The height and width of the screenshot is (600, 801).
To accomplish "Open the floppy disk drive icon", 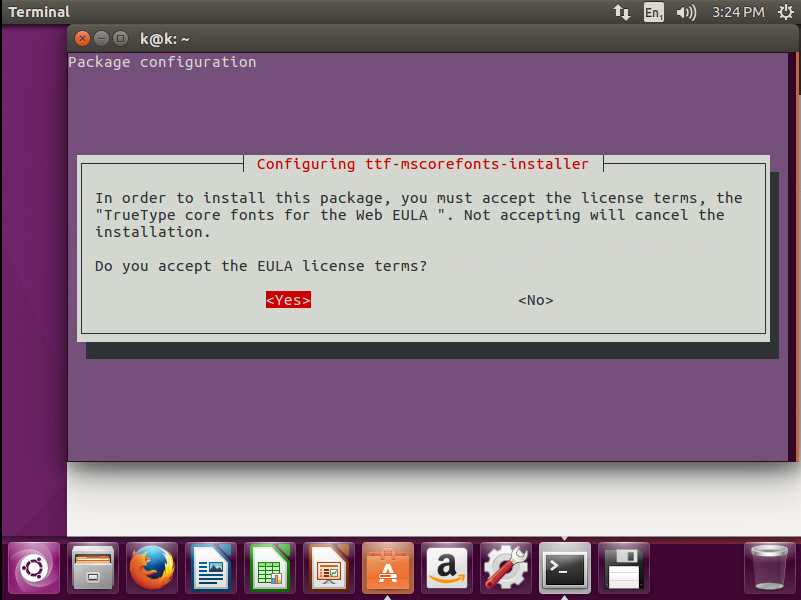I will [x=624, y=567].
